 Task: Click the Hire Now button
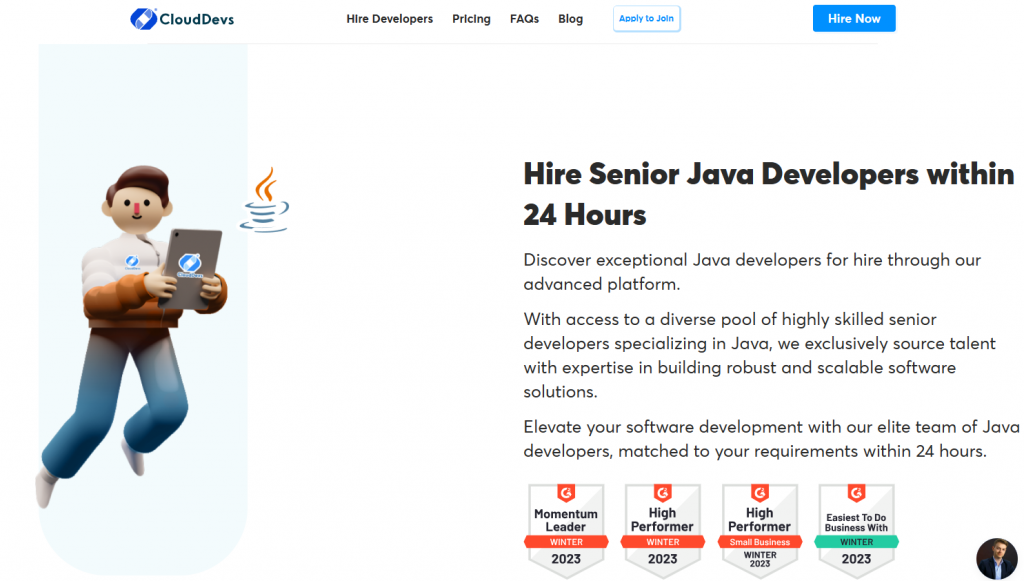pos(853,17)
